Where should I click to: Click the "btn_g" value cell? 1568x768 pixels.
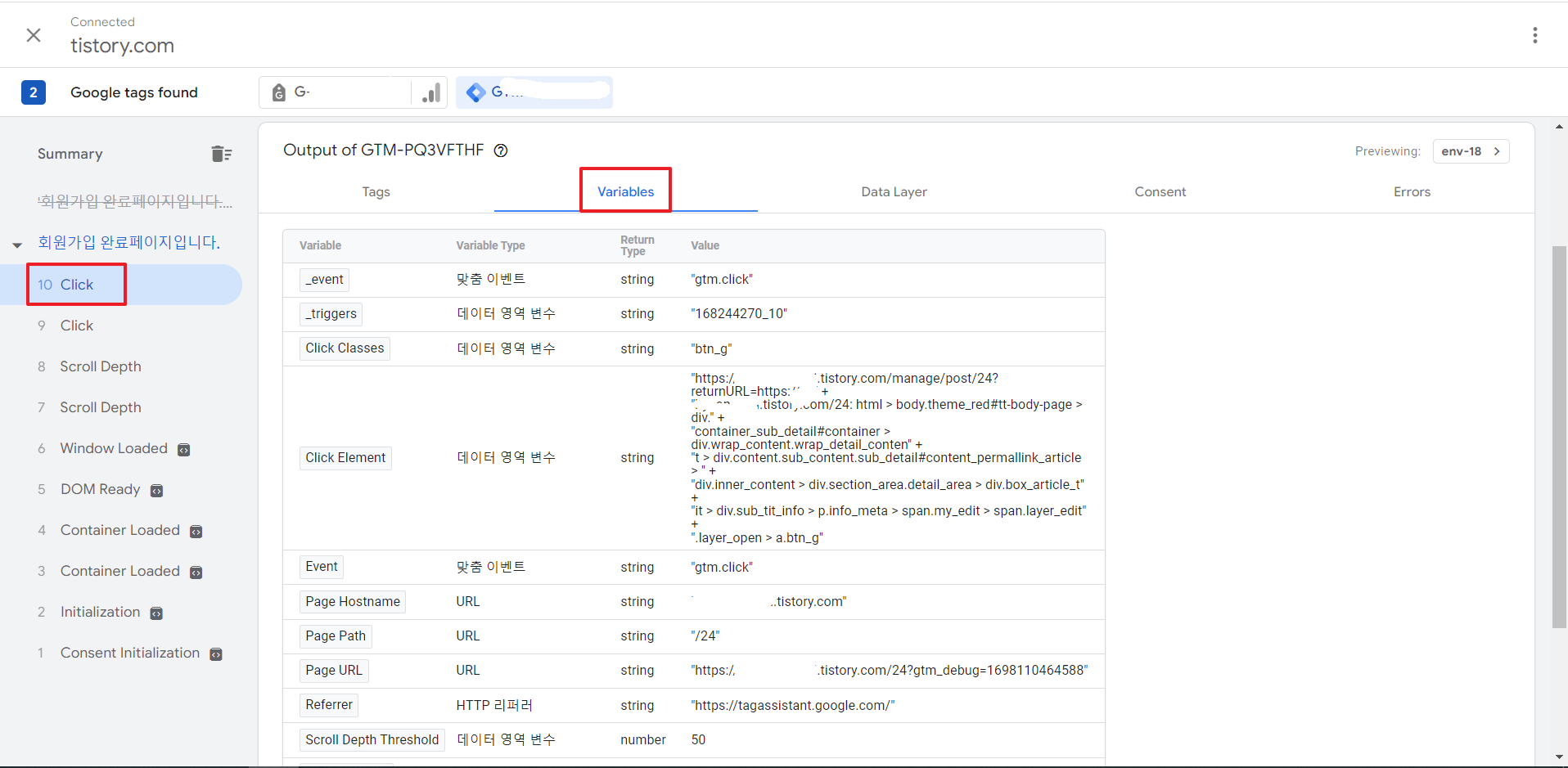[711, 348]
